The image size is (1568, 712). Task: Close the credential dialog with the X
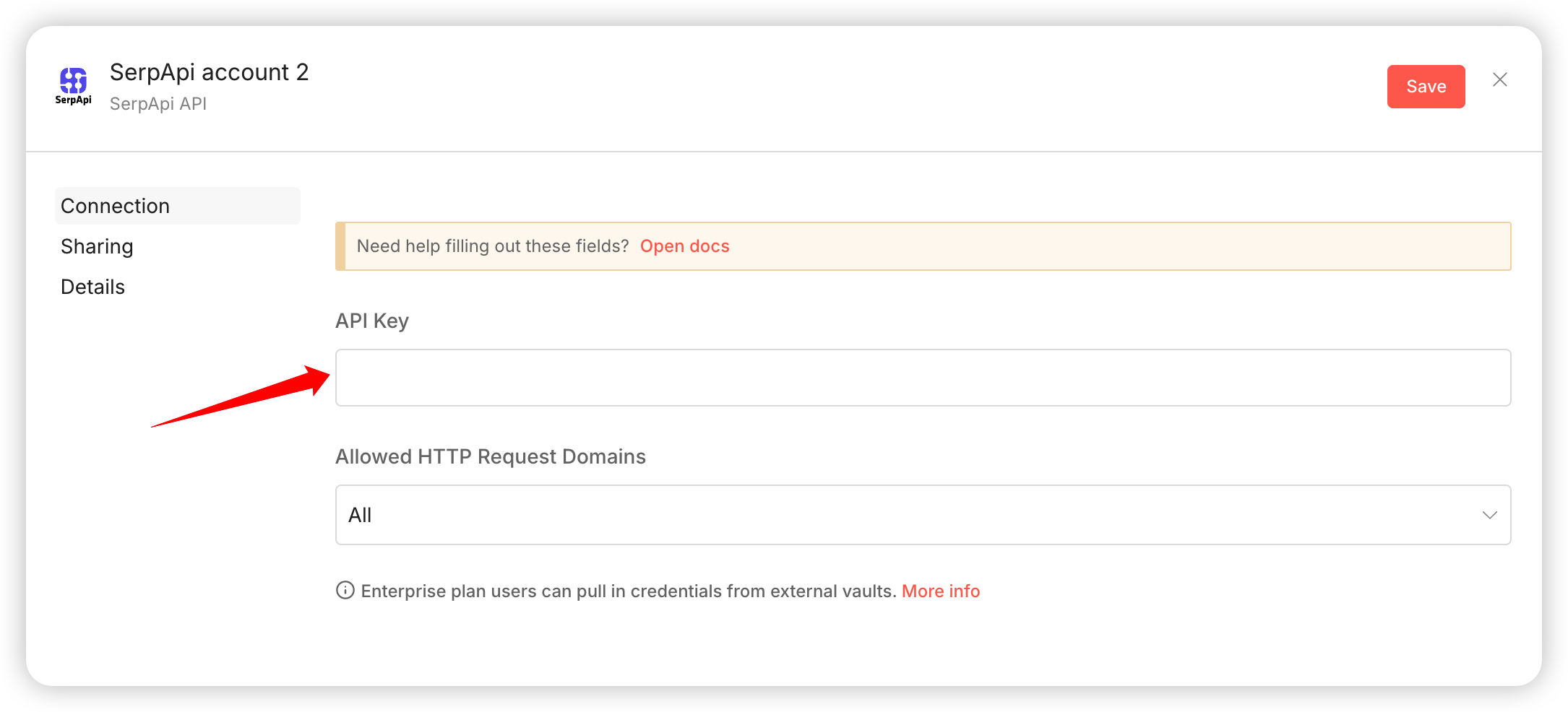click(1500, 79)
